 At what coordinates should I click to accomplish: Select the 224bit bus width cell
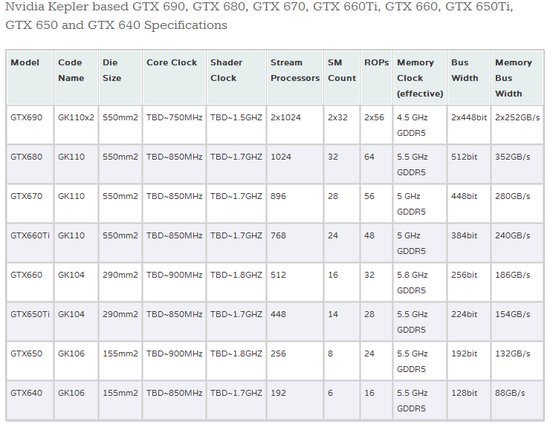pos(469,321)
